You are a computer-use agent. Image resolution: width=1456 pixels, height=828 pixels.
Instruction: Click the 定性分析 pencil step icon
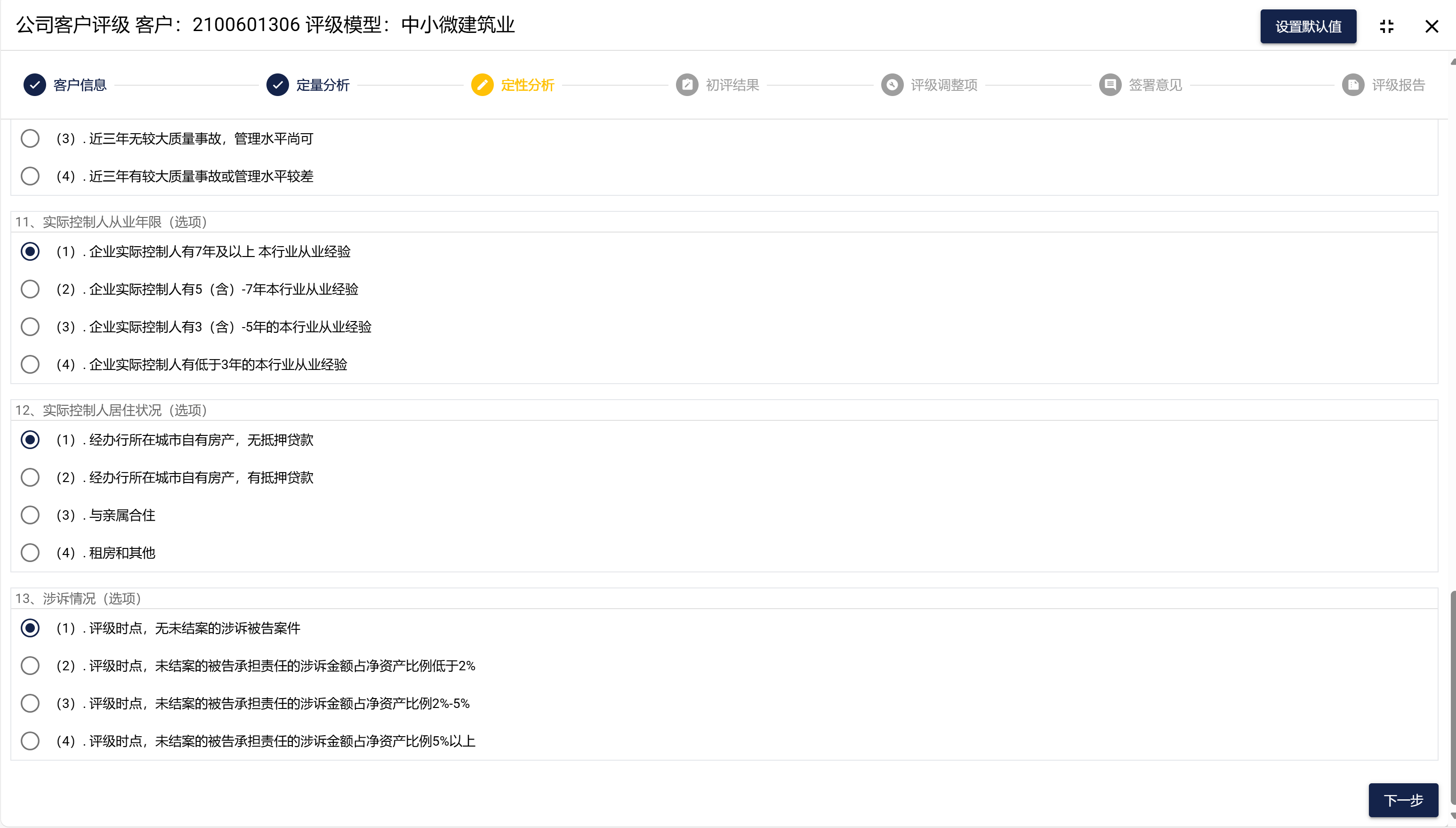click(x=482, y=85)
